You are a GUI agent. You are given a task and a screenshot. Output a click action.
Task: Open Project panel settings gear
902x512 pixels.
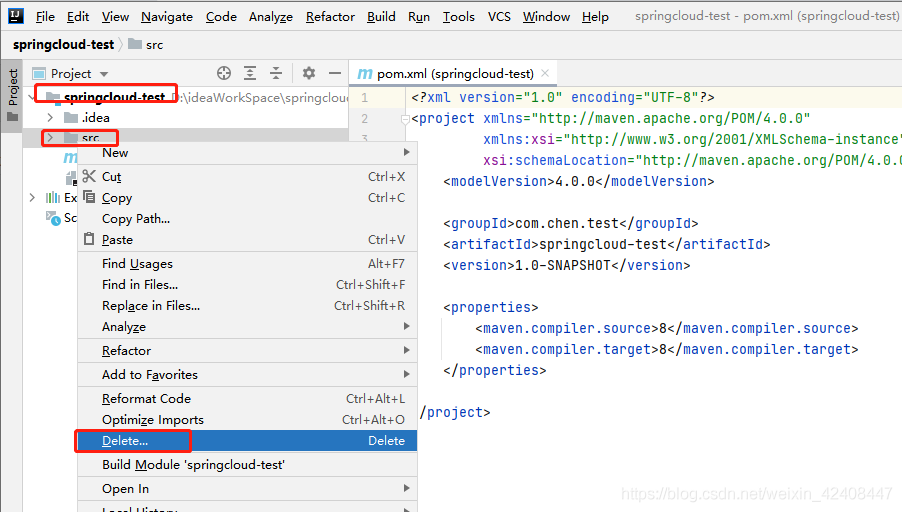tap(309, 73)
